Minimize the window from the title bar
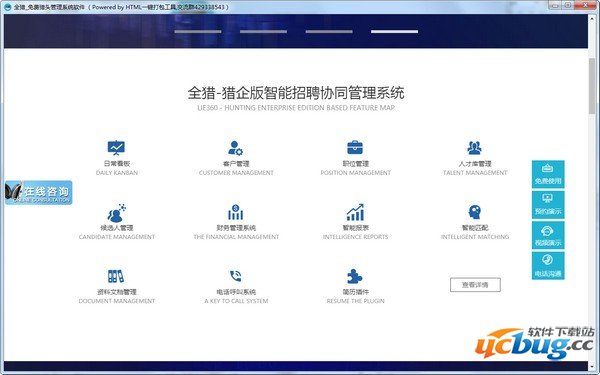This screenshot has height=375, width=600. pos(555,5)
